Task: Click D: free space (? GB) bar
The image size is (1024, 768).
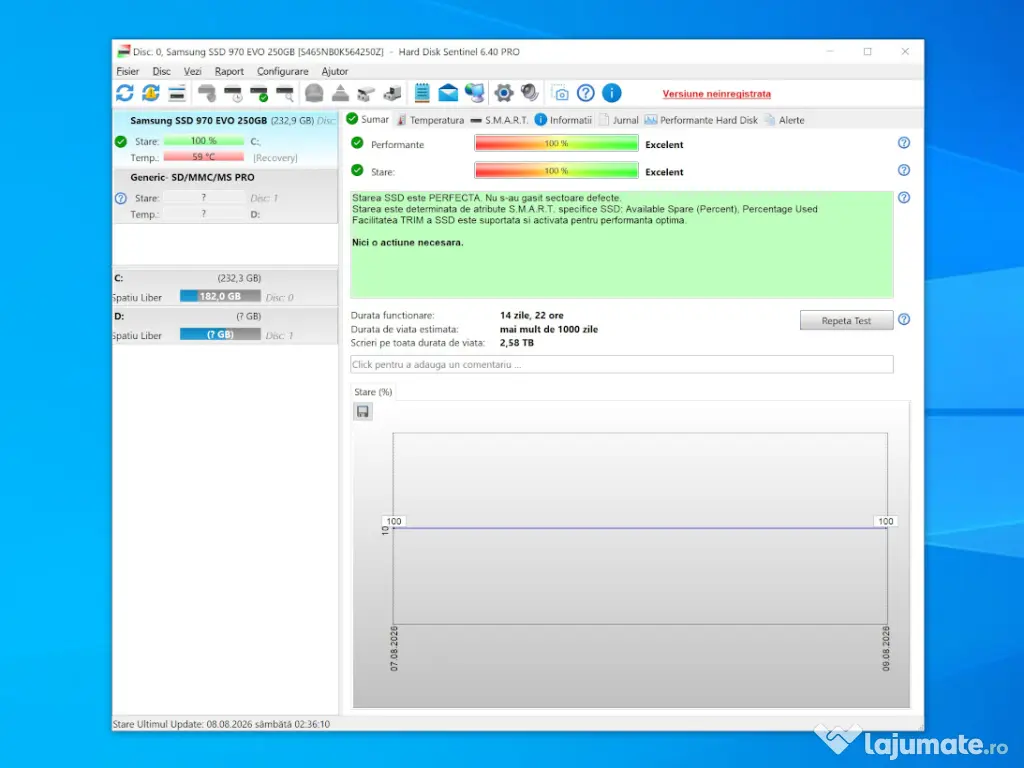Action: pyautogui.click(x=220, y=334)
